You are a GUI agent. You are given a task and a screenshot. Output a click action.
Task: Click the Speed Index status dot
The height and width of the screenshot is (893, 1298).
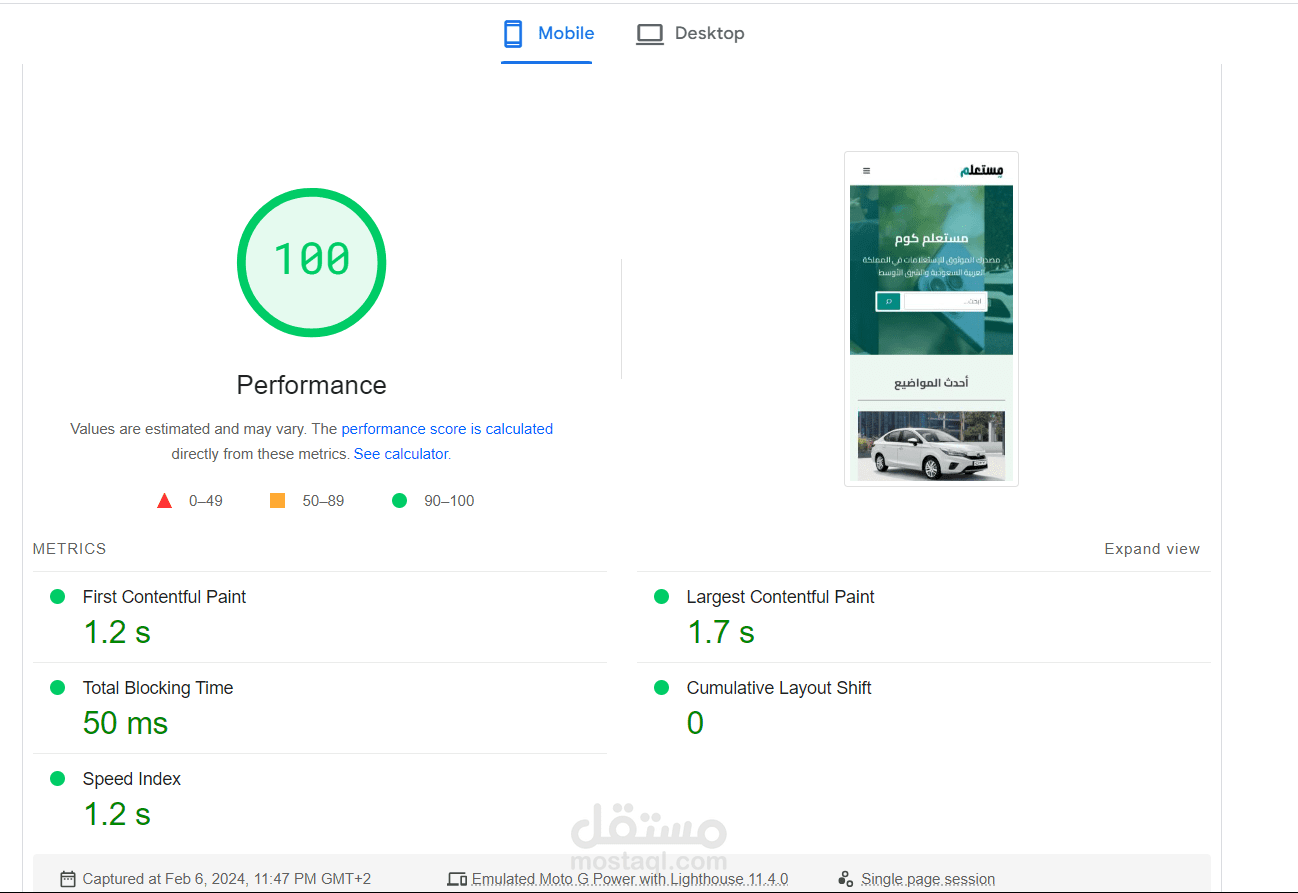pos(58,779)
